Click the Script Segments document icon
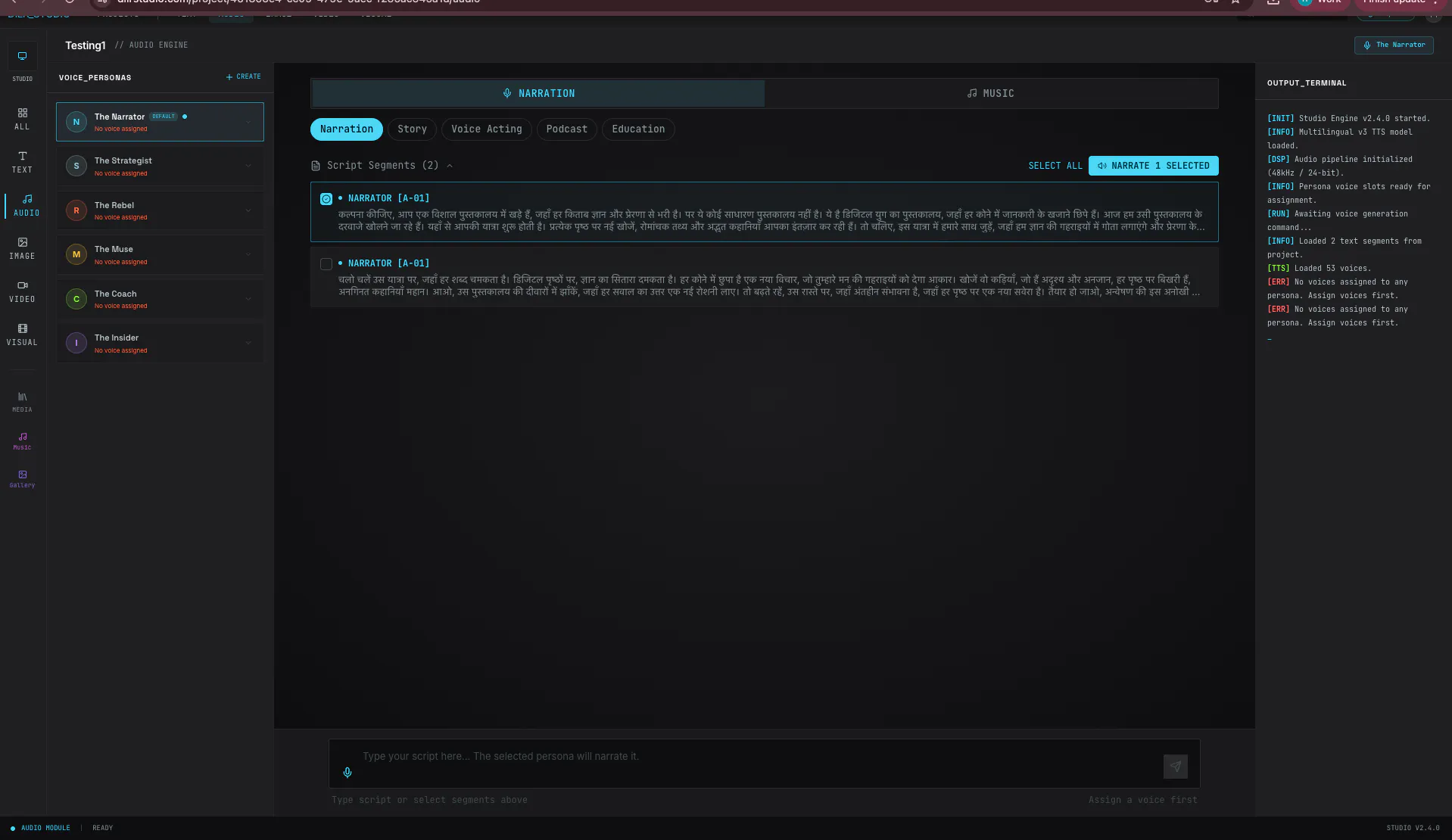This screenshot has height=840, width=1452. [x=316, y=166]
